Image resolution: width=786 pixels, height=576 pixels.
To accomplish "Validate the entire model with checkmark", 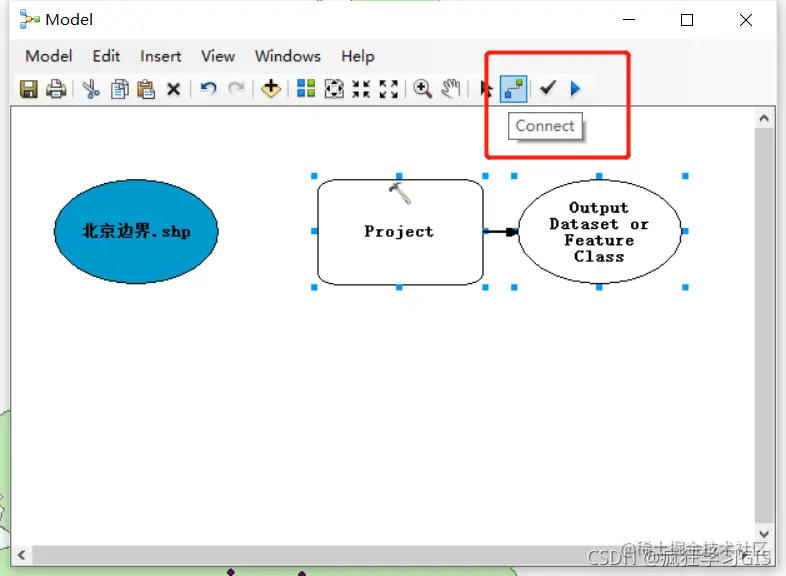I will pyautogui.click(x=547, y=88).
